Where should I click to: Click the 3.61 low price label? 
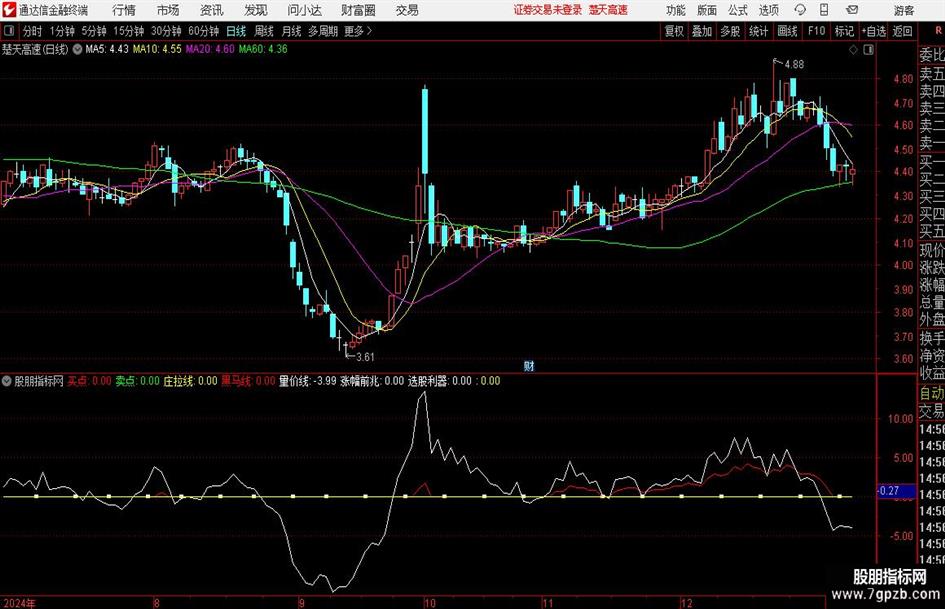[x=365, y=357]
